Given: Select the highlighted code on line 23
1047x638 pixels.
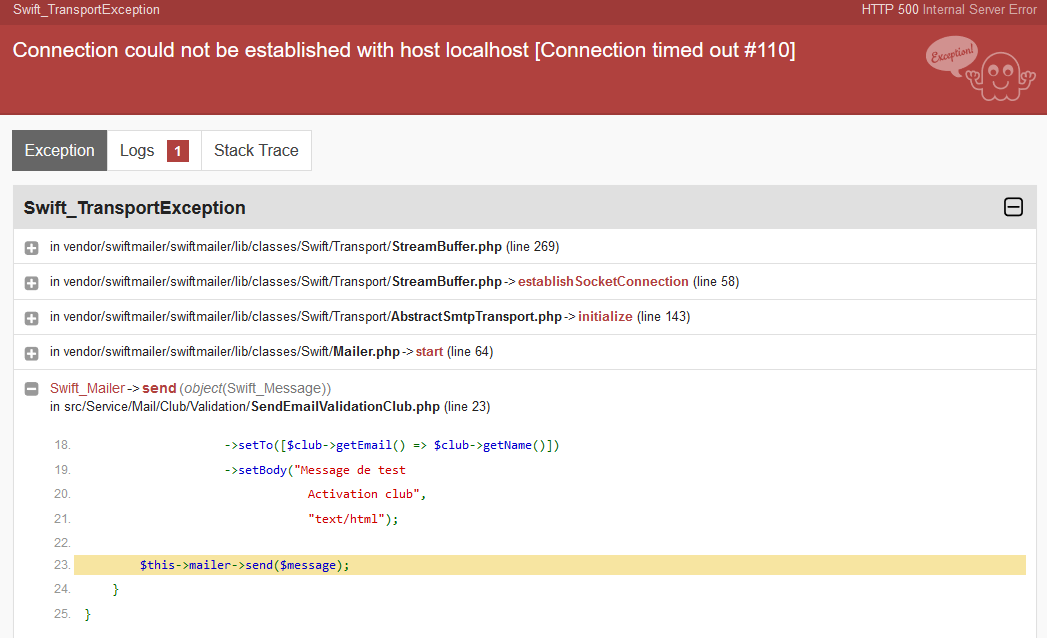Looking at the screenshot, I should (x=243, y=564).
